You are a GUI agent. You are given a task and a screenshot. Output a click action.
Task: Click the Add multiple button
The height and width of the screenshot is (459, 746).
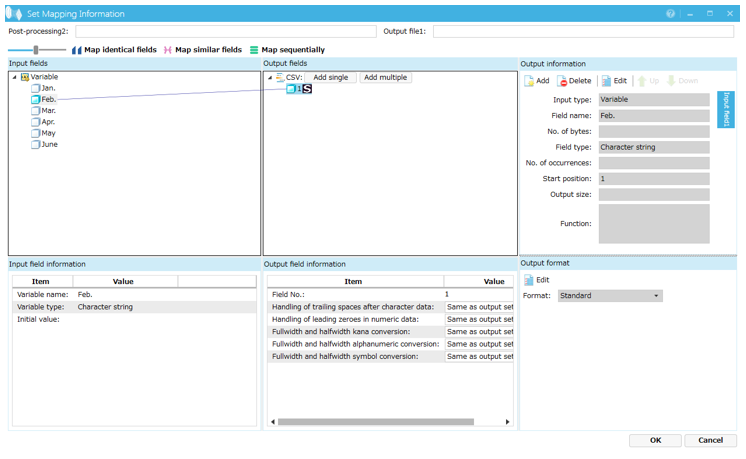385,77
